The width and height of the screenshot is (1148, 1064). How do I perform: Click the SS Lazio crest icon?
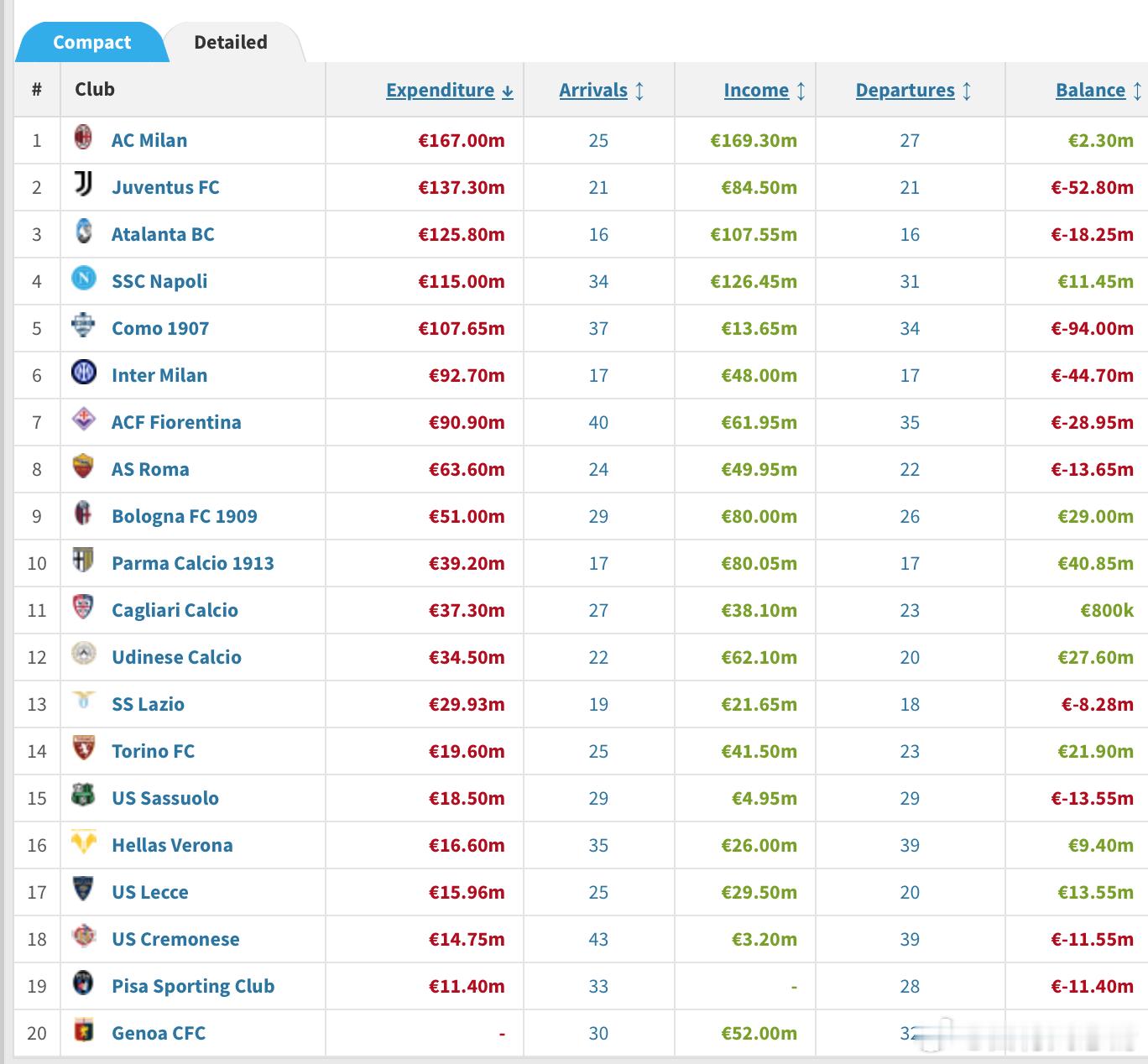83,699
